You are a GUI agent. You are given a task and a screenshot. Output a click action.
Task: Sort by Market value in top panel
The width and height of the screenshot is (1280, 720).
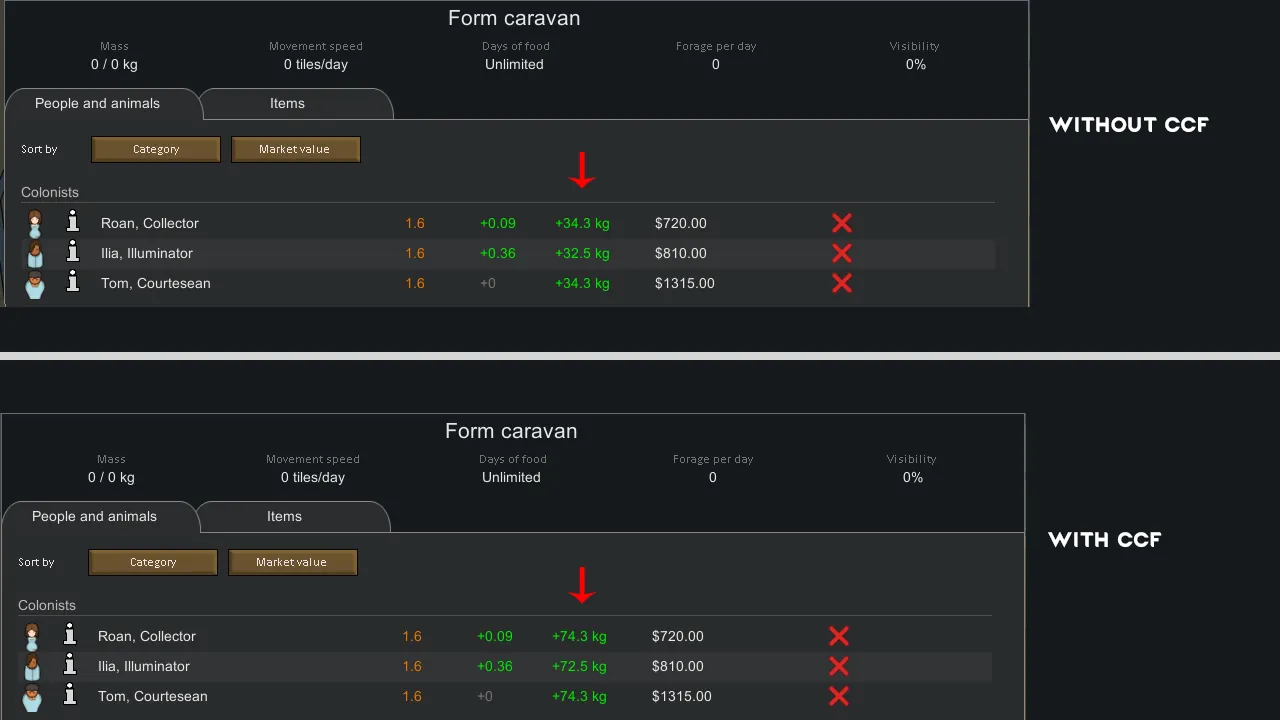coord(295,149)
